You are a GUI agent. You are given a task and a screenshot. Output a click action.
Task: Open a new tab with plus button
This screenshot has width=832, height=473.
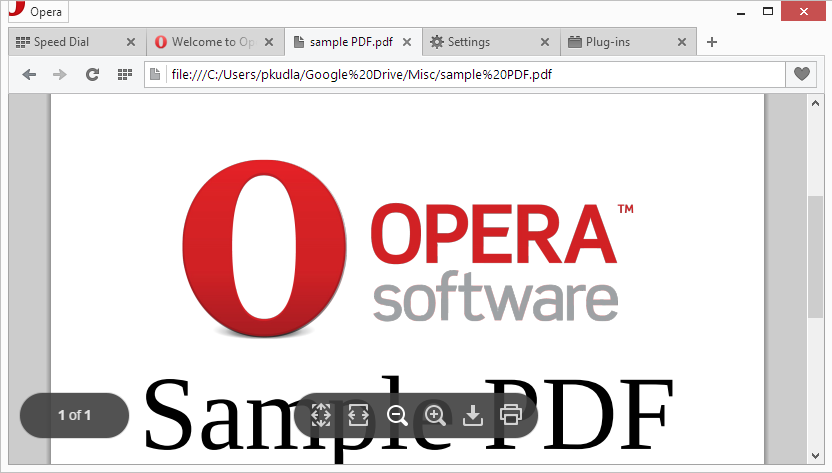712,42
